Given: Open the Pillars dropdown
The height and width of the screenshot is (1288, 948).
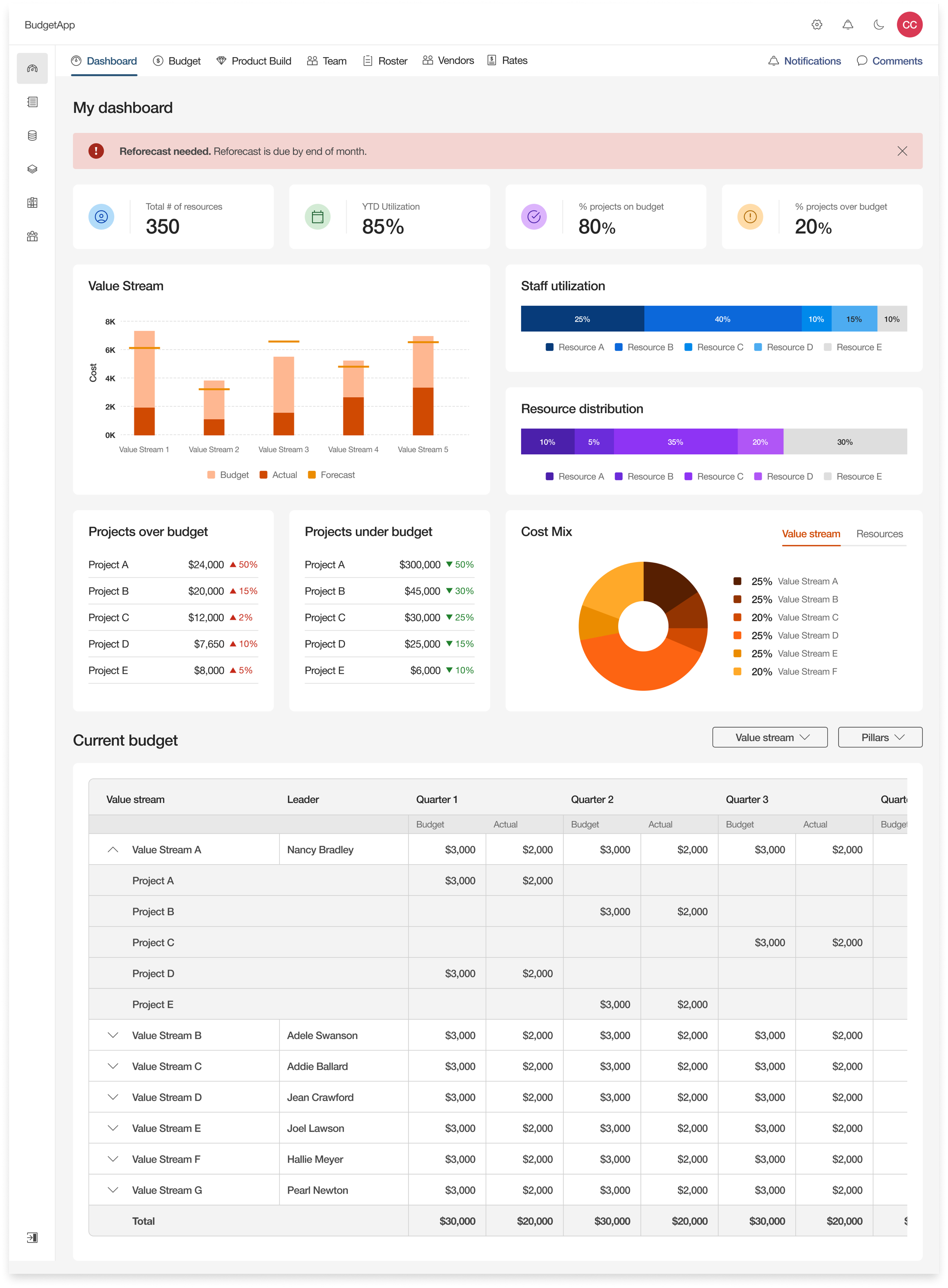Looking at the screenshot, I should [880, 738].
